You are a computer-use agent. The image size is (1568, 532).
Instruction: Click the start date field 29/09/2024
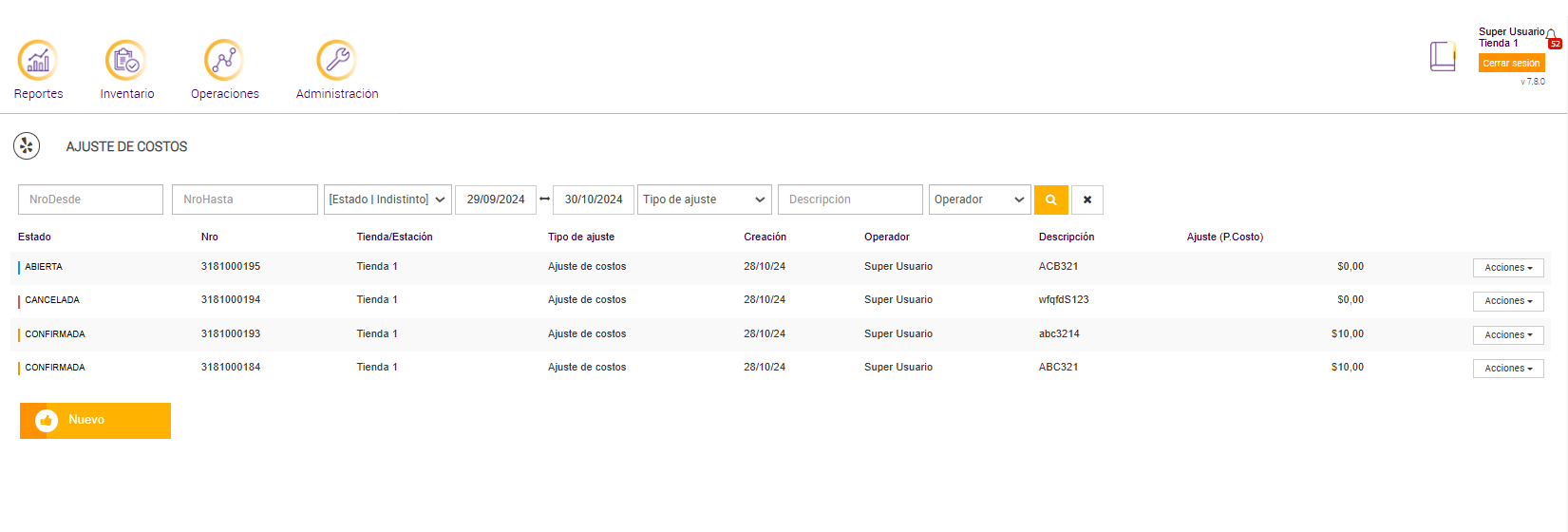click(496, 199)
